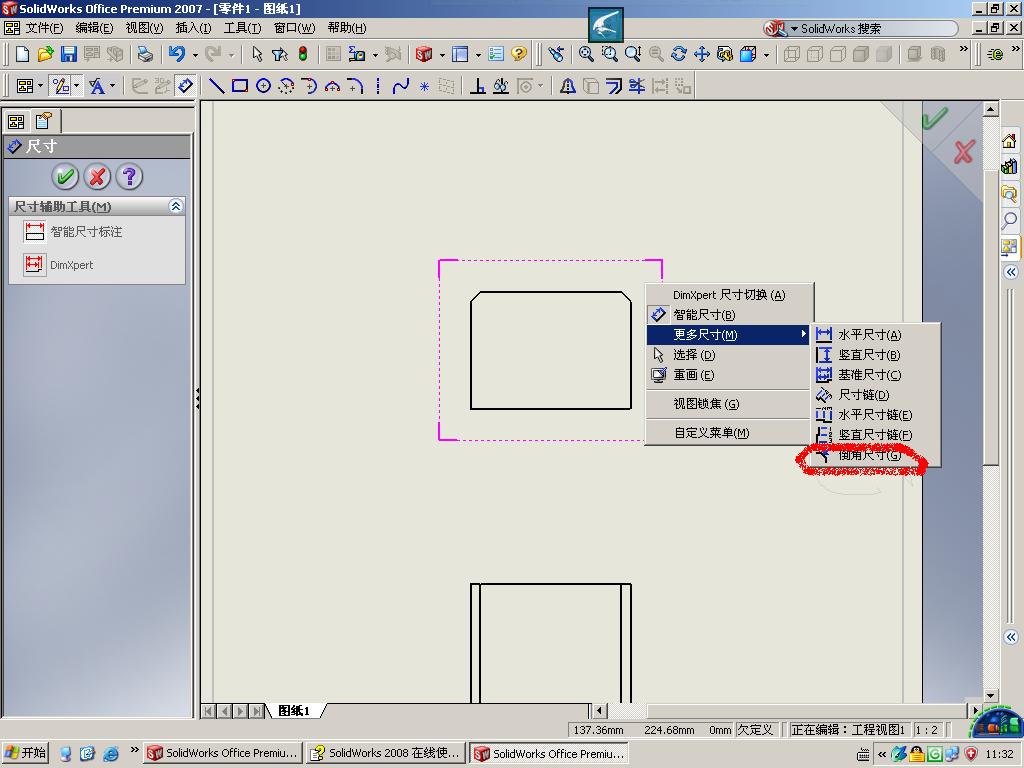The width and height of the screenshot is (1024, 768).
Task: Click the Pan four-arrow icon
Action: [x=702, y=54]
